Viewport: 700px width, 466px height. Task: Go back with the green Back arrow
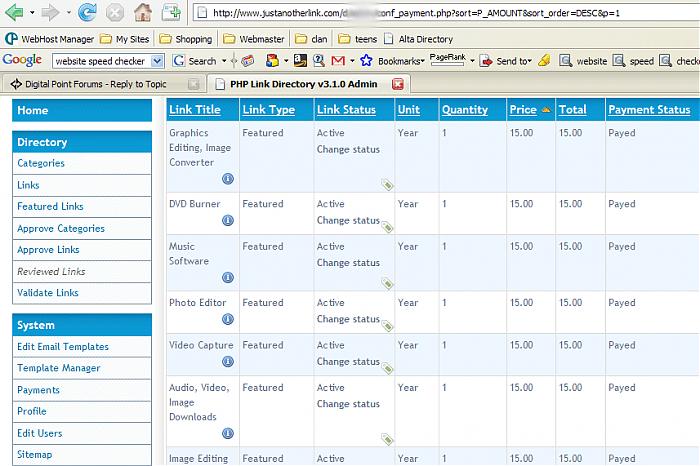click(x=14, y=12)
